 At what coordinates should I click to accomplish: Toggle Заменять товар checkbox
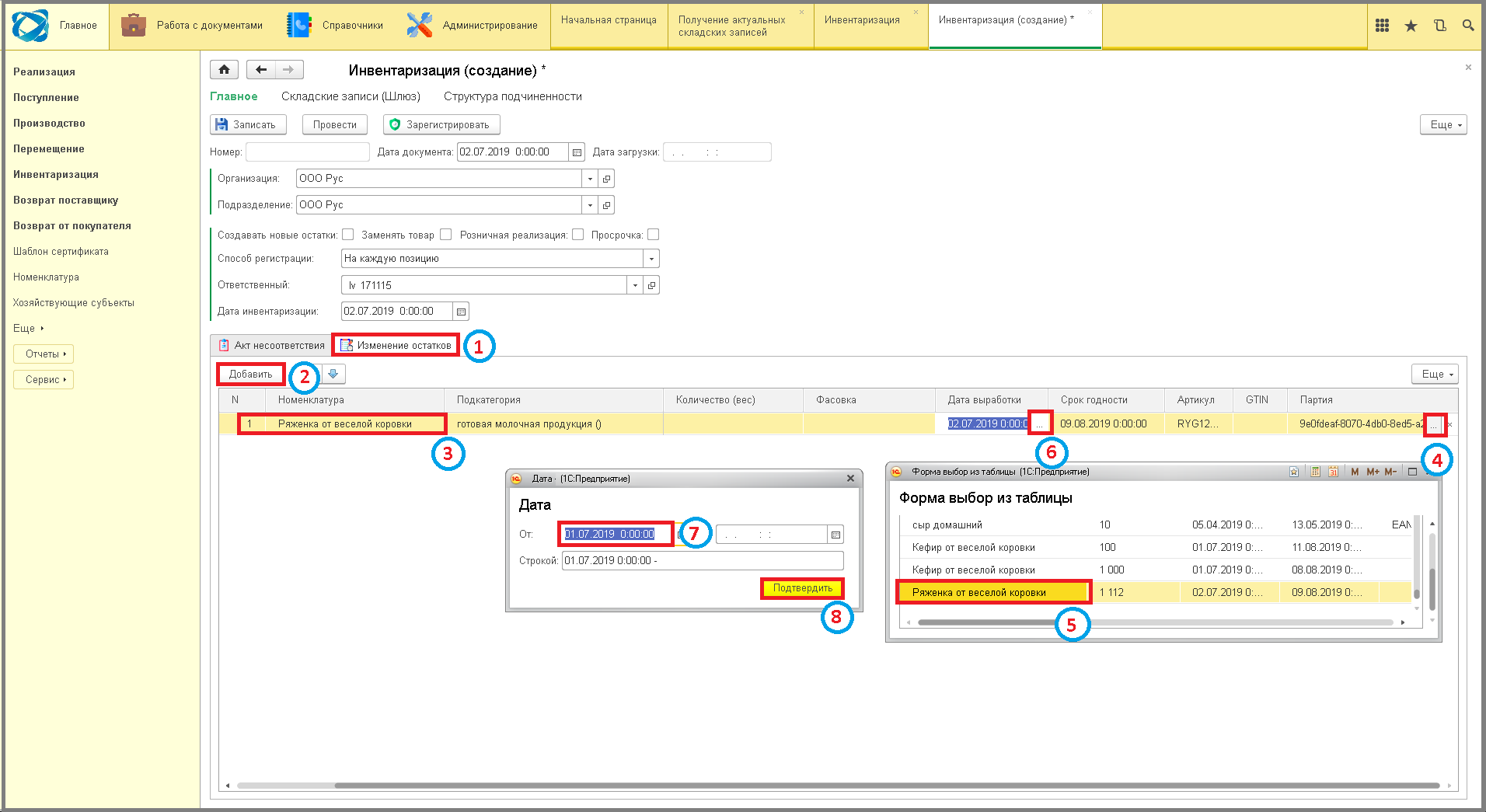445,235
